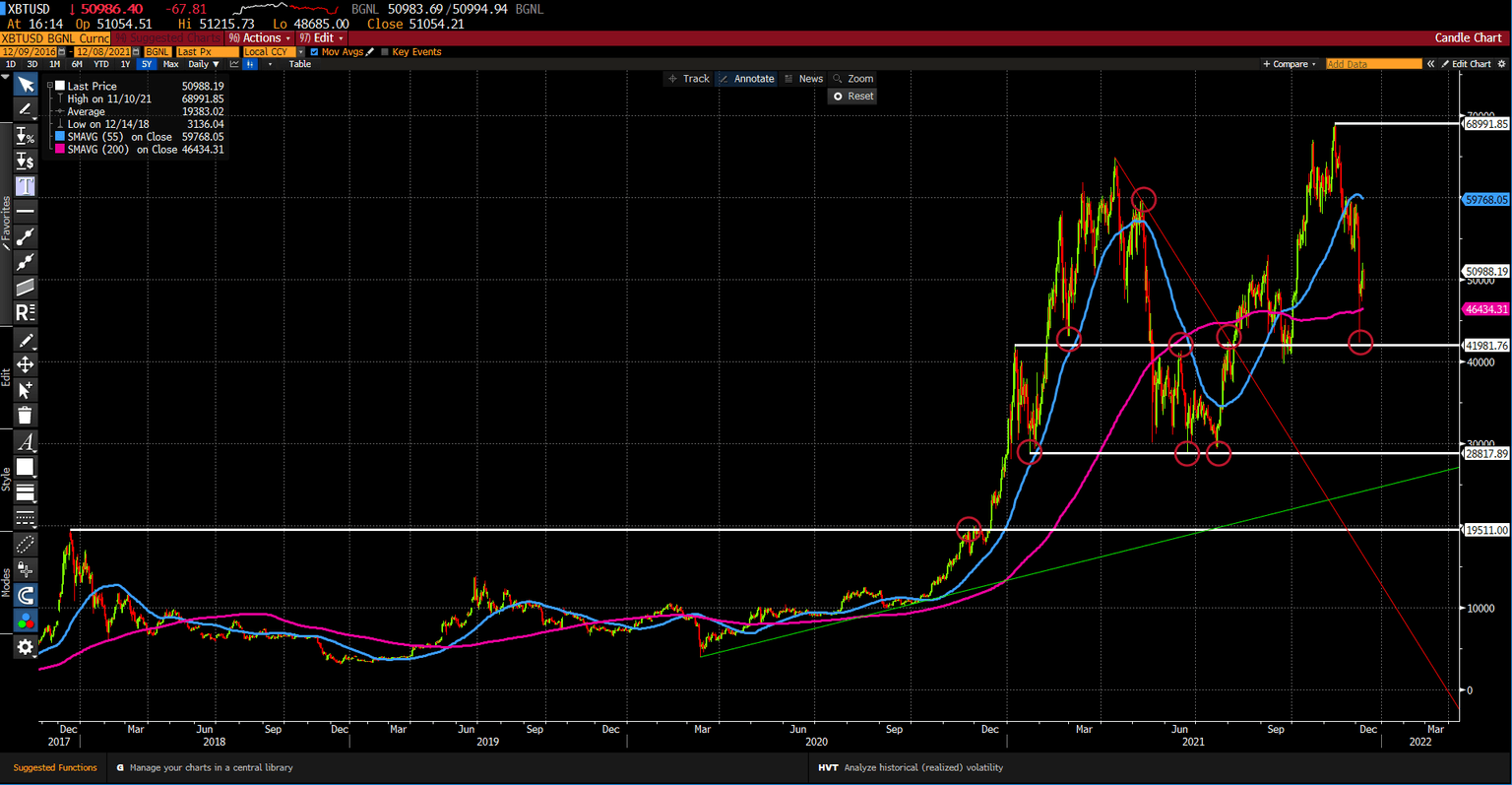Open the sidebar gear settings icon

pyautogui.click(x=26, y=646)
